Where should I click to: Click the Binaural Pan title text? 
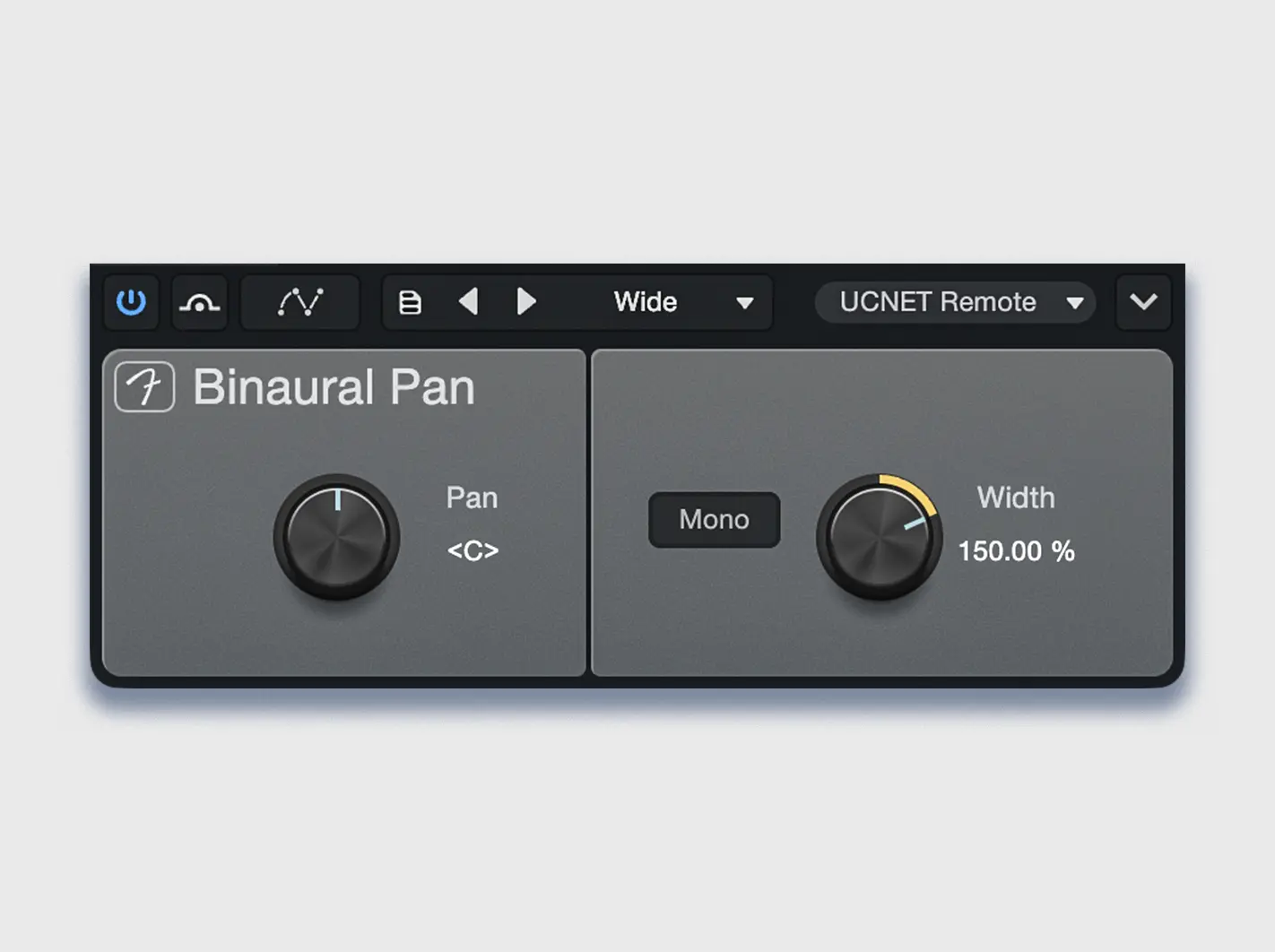[x=334, y=386]
